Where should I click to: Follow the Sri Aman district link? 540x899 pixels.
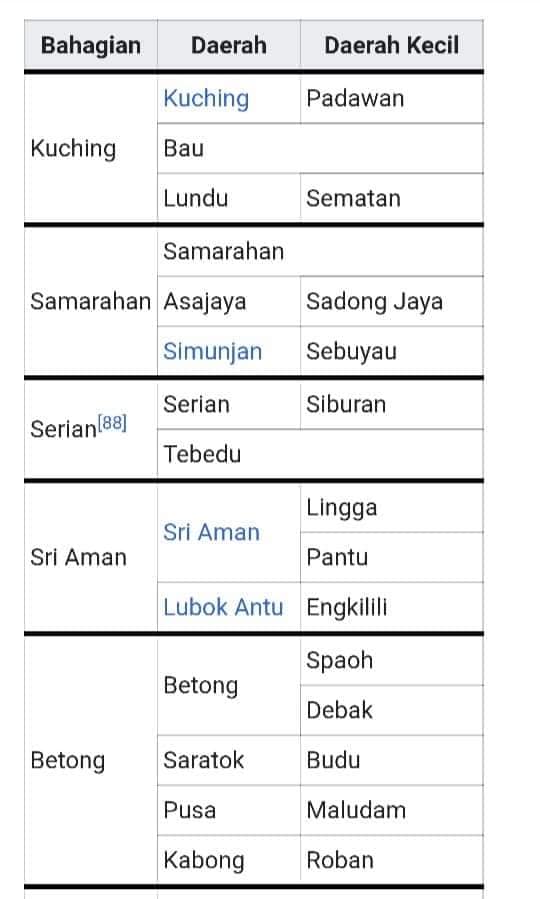[x=211, y=532]
